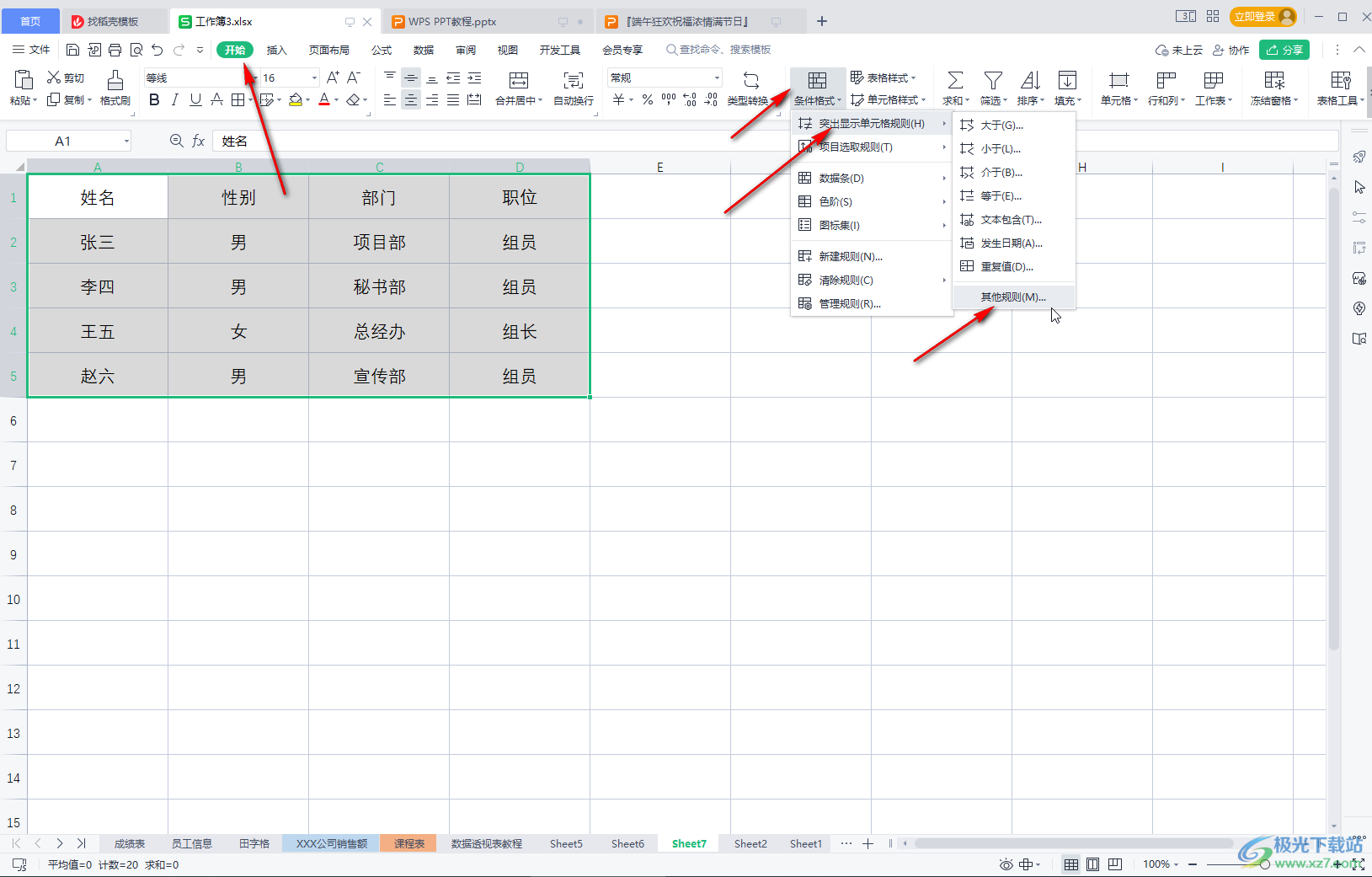Toggle bold formatting
The image size is (1372, 877).
click(154, 100)
